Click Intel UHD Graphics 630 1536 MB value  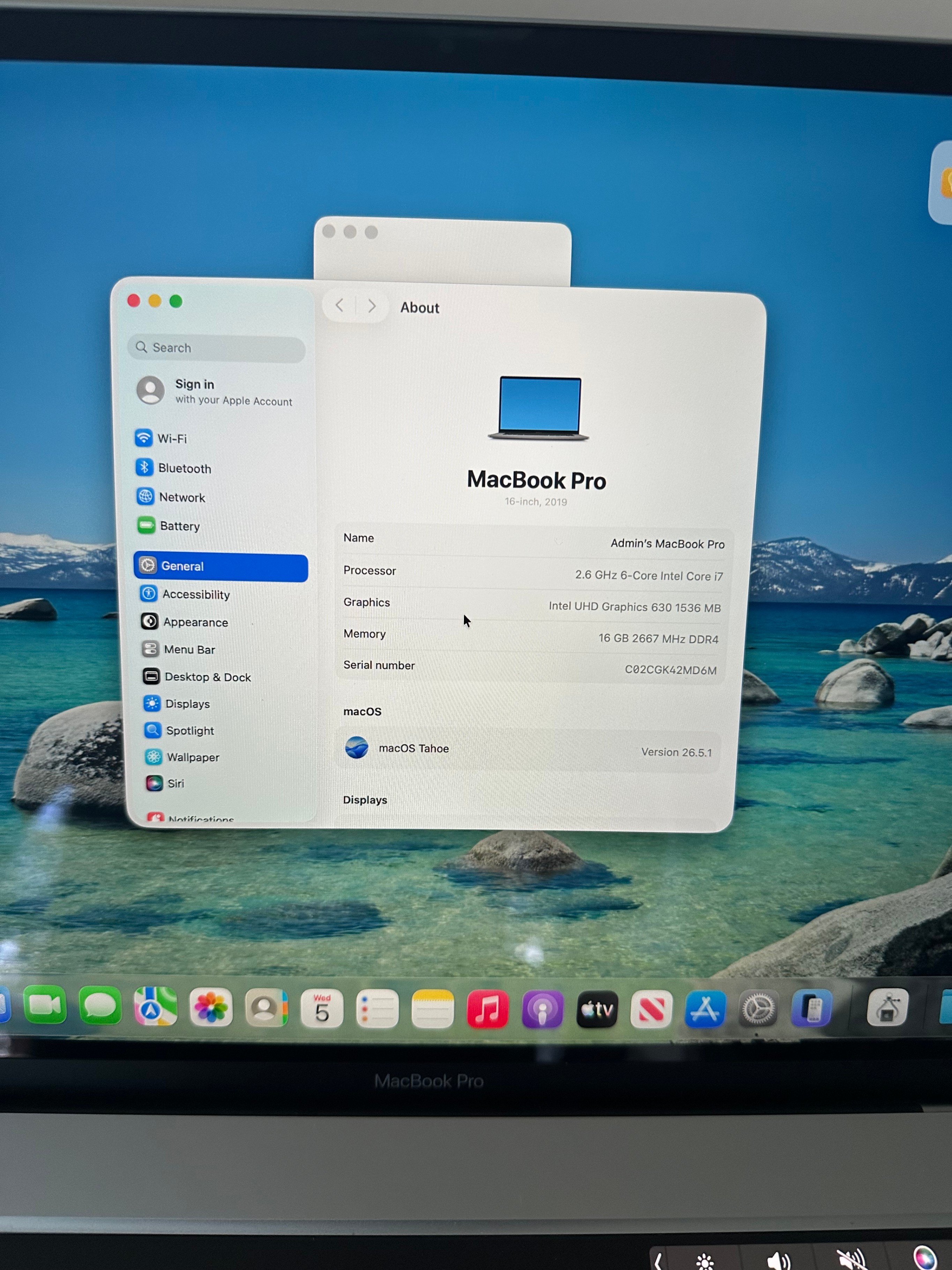[x=634, y=607]
